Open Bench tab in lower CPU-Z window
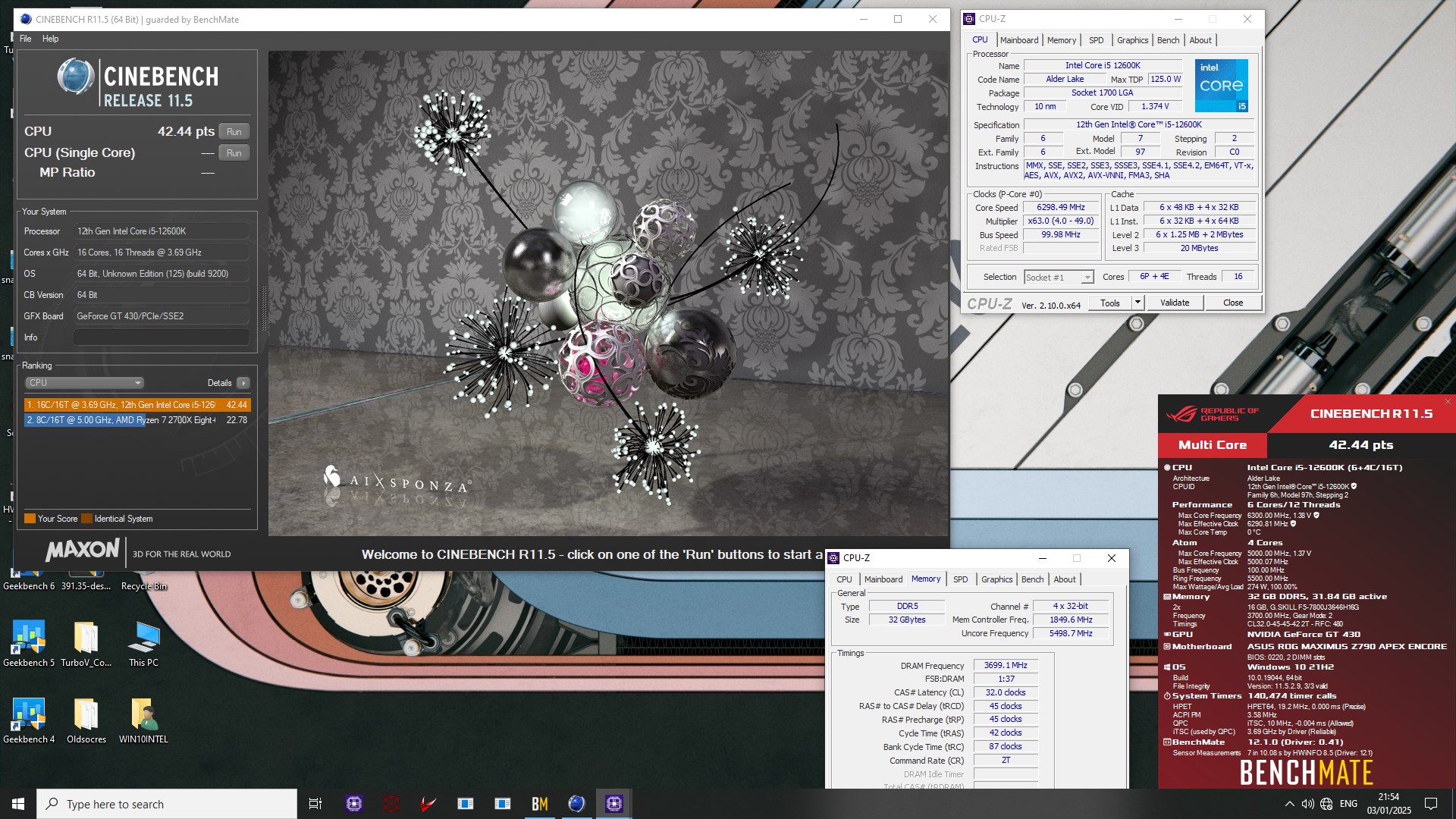Viewport: 1456px width, 819px height. pyautogui.click(x=1032, y=579)
